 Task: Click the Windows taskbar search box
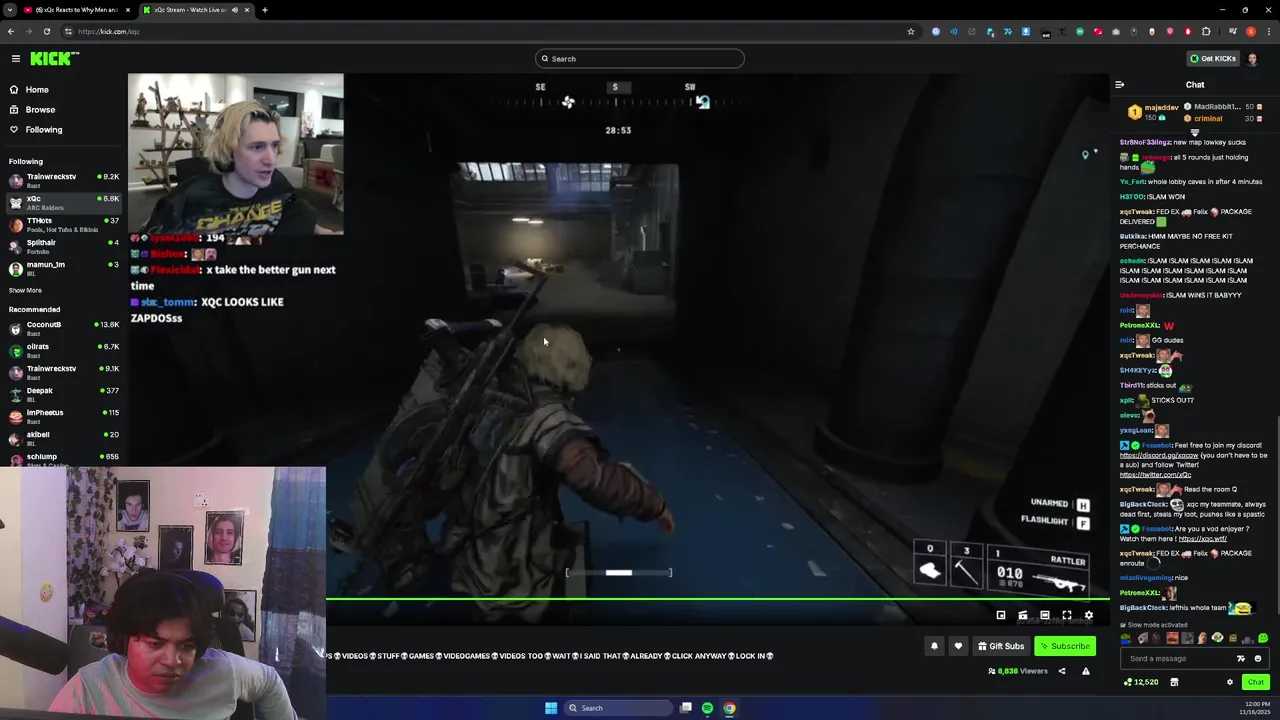(620, 708)
